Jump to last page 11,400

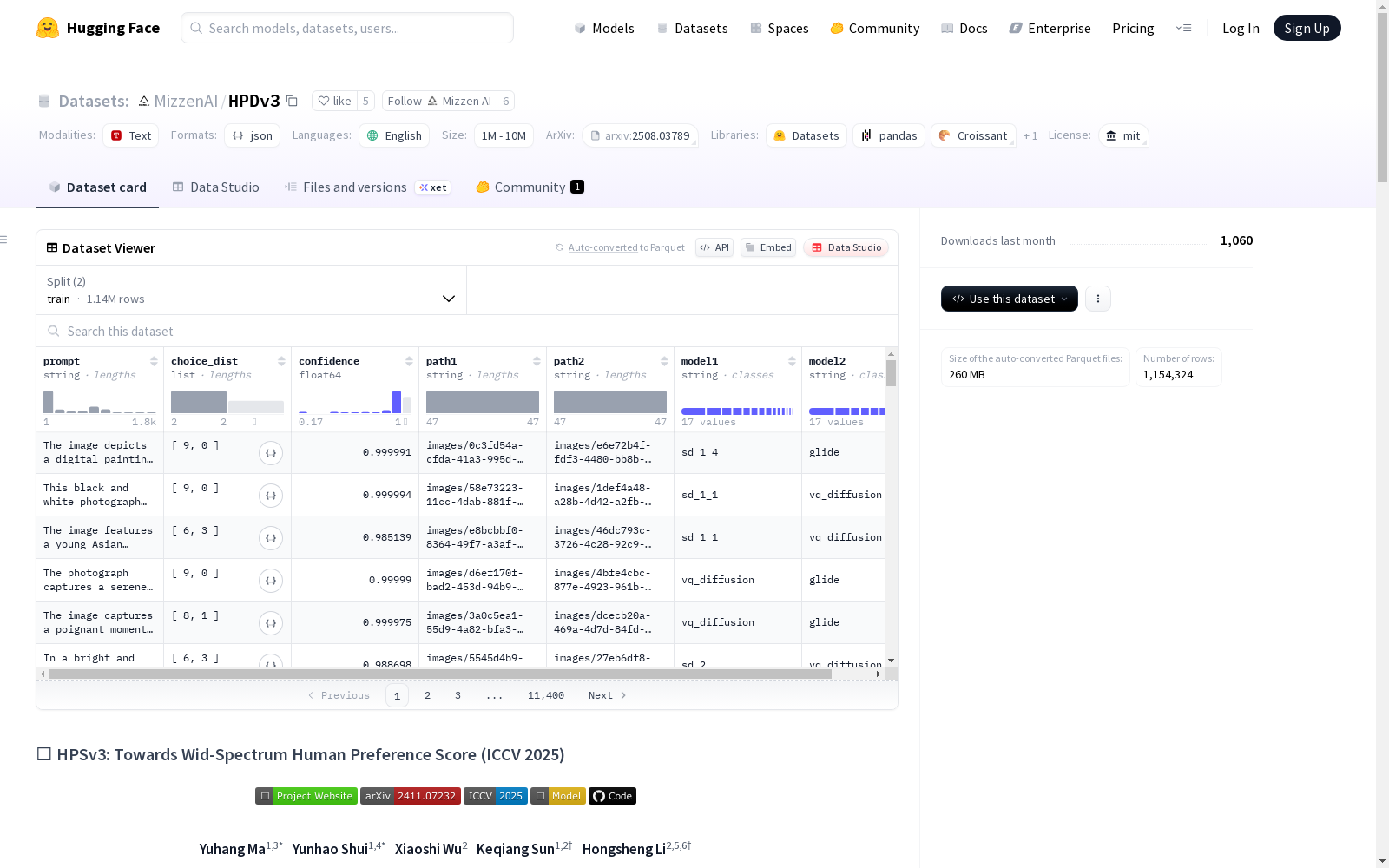click(546, 695)
